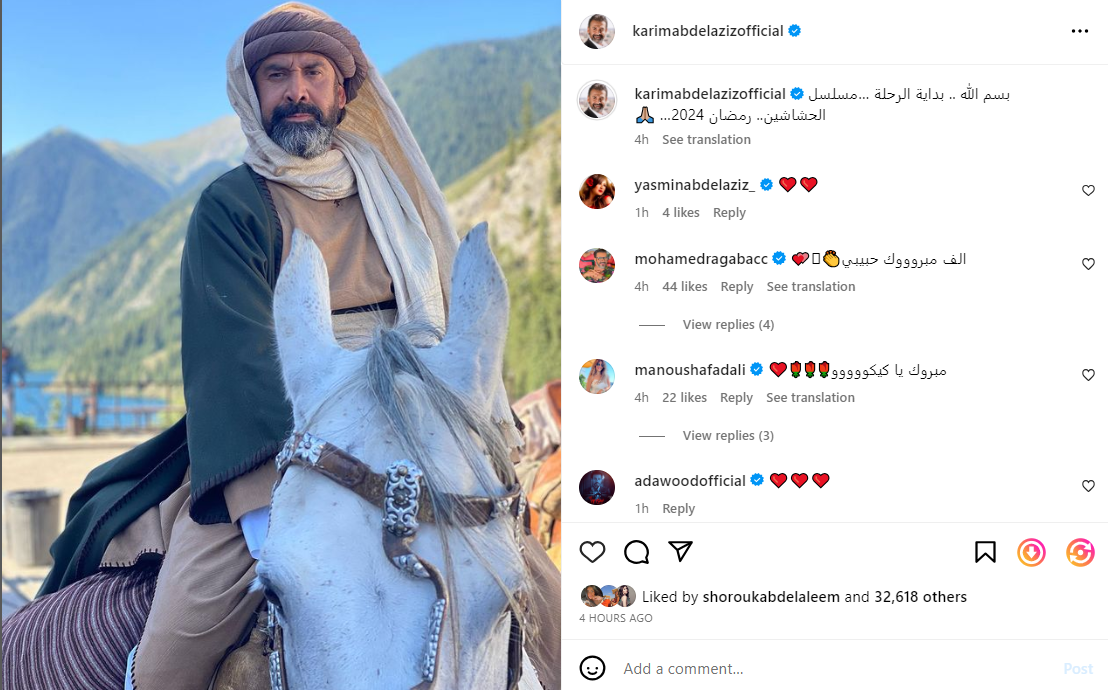Screen dimensions: 1108x690
Task: Like mohamedragabacc's comment
Action: [1088, 264]
